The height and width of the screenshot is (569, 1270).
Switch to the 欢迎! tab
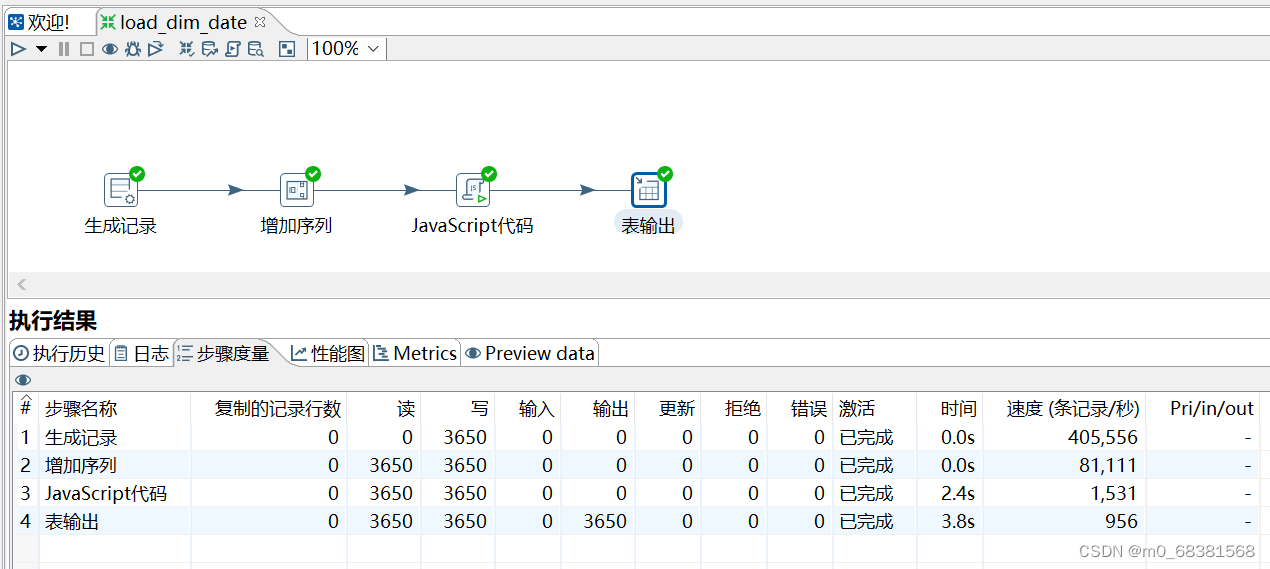[x=41, y=22]
